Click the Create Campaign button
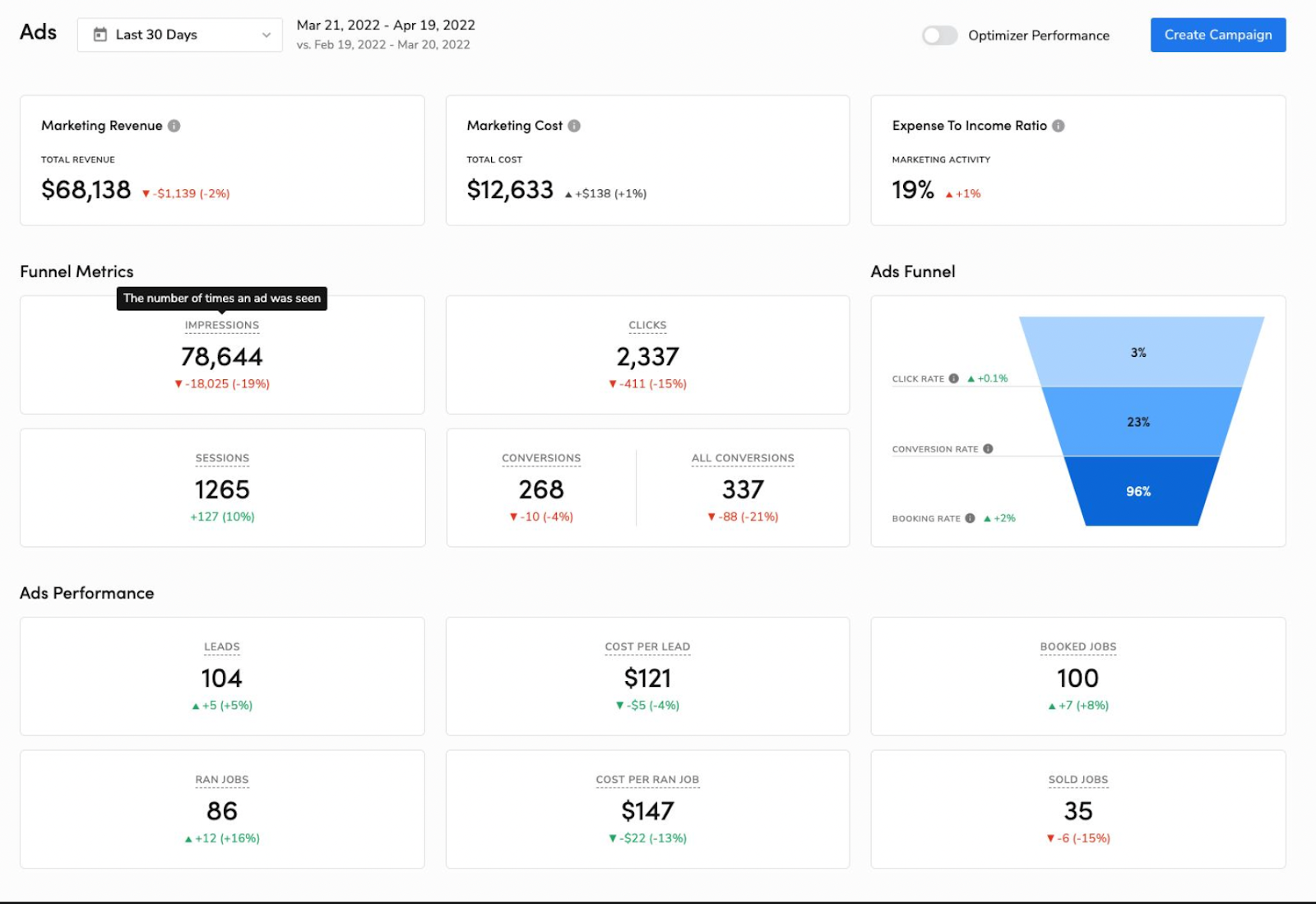 pos(1217,35)
